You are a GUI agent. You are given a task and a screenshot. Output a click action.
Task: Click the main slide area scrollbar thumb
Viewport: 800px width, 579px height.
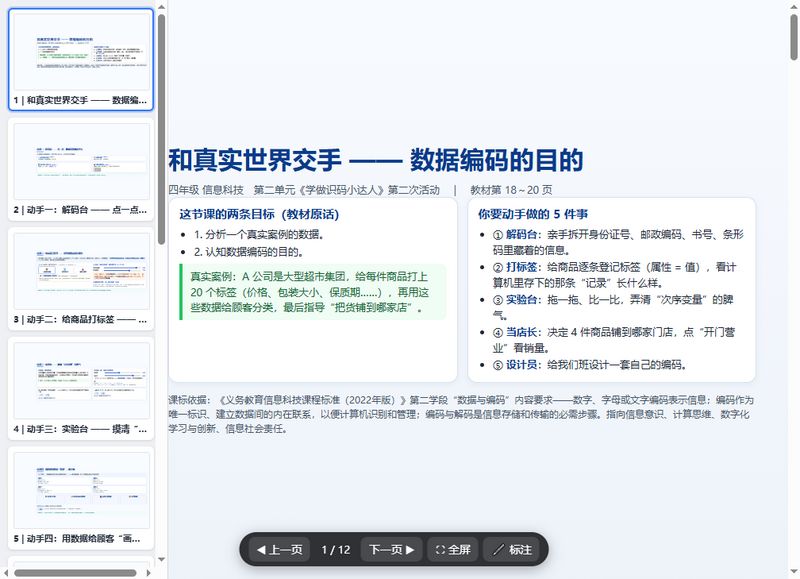pos(794,37)
